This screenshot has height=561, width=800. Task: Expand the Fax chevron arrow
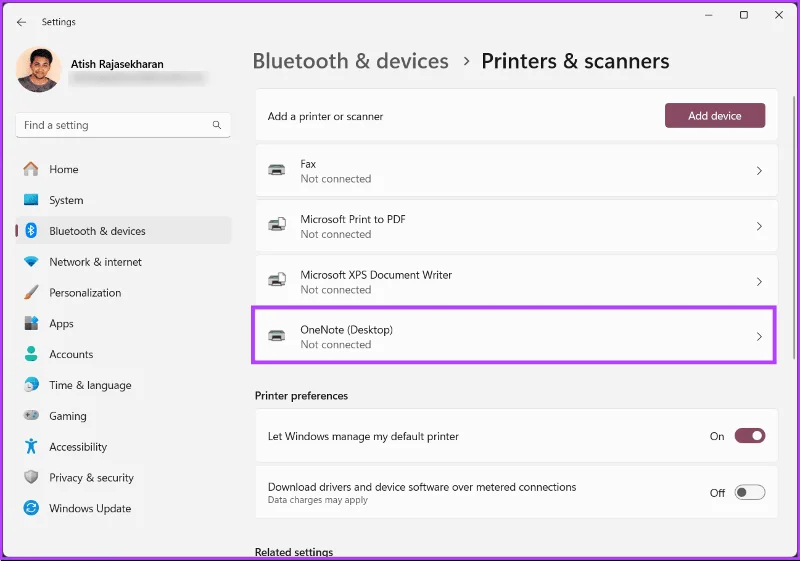click(x=759, y=171)
